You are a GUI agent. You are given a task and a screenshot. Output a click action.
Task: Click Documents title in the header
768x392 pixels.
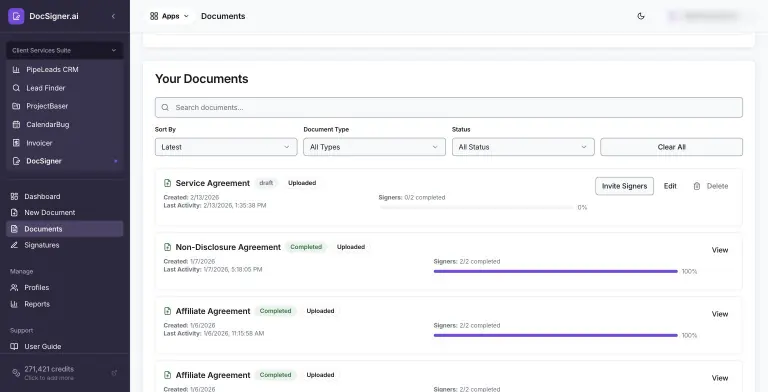223,16
